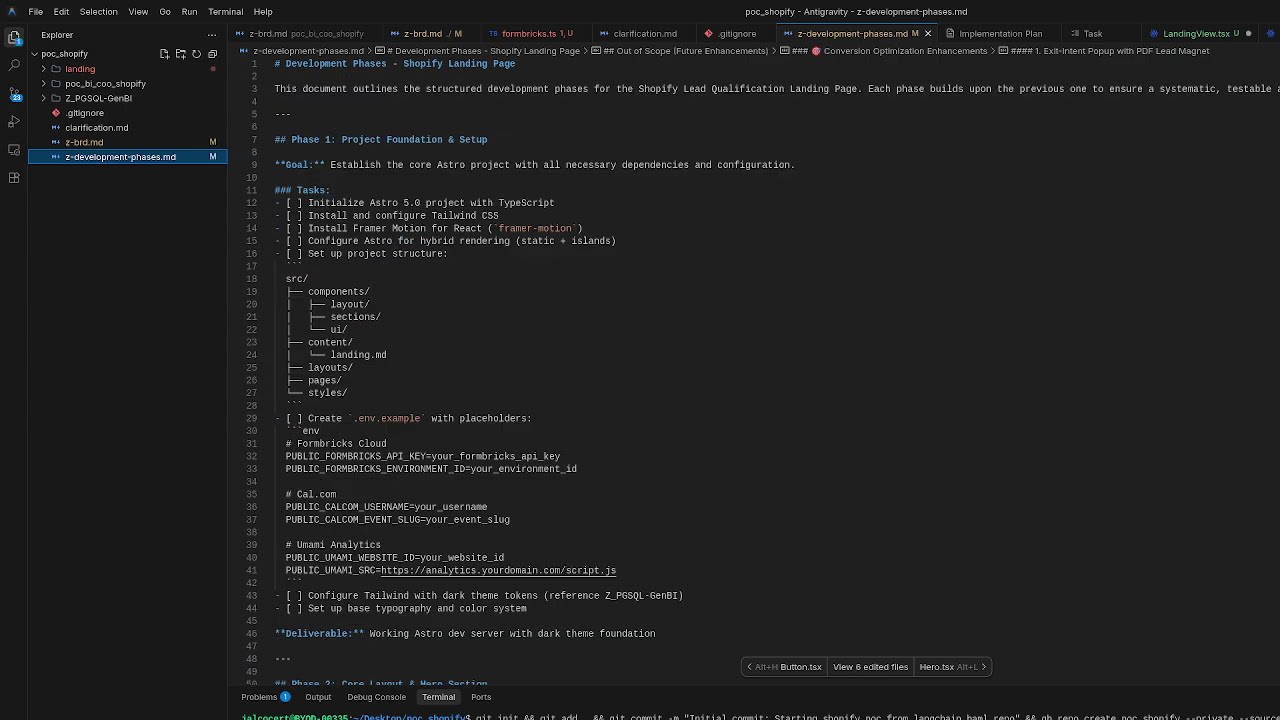Click the '## Phase 1: Project Foundation & Setup' heading
1280x720 pixels.
coord(381,140)
